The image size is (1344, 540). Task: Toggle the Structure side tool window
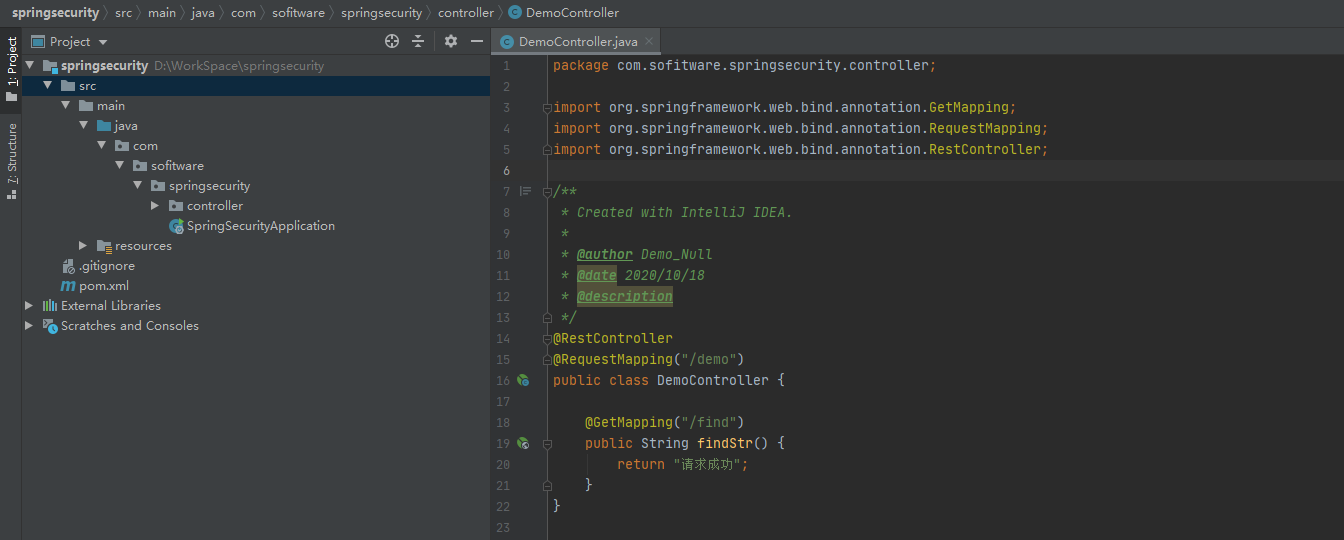tap(11, 160)
